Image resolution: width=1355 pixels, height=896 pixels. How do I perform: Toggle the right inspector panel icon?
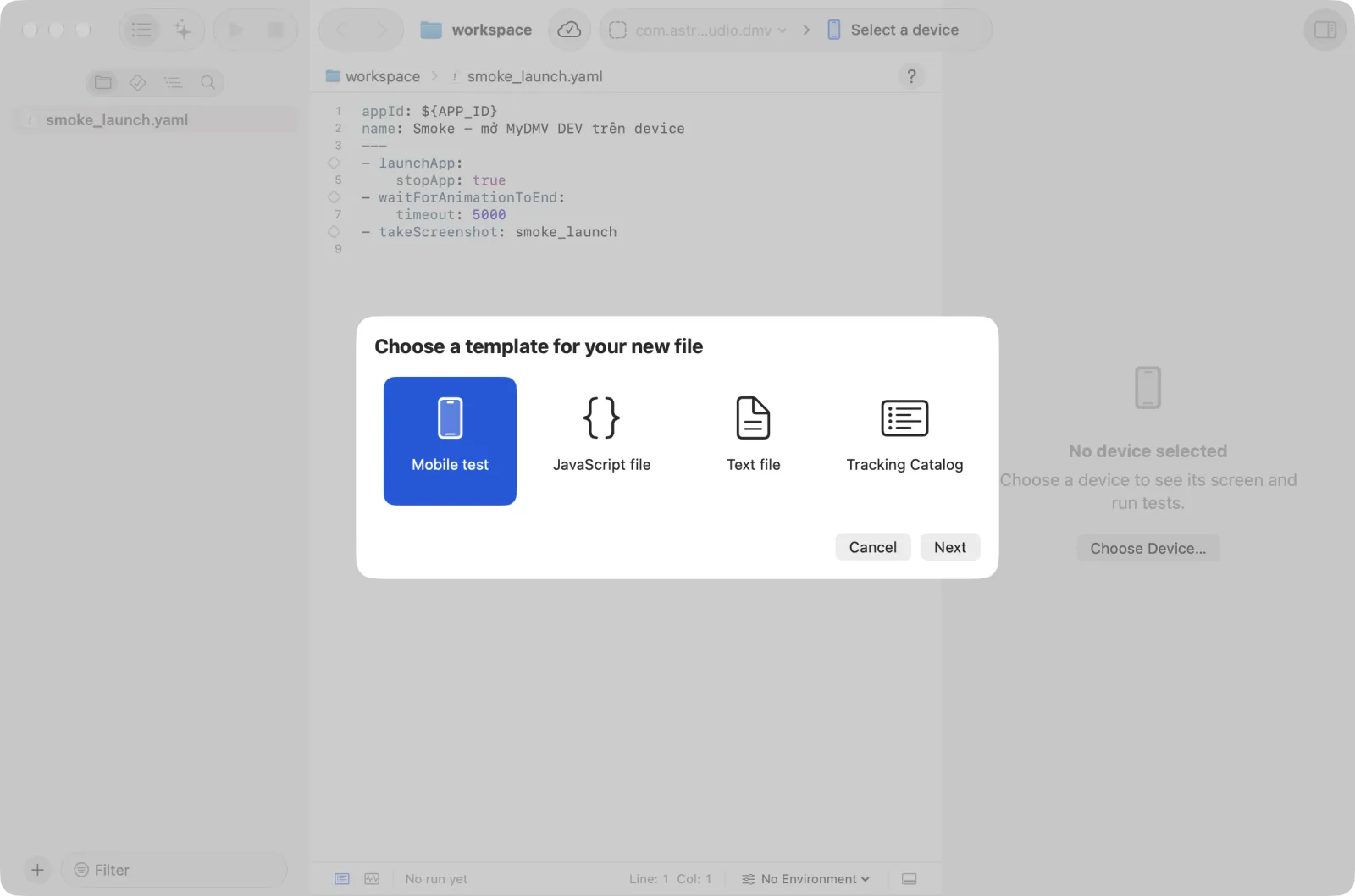1325,30
